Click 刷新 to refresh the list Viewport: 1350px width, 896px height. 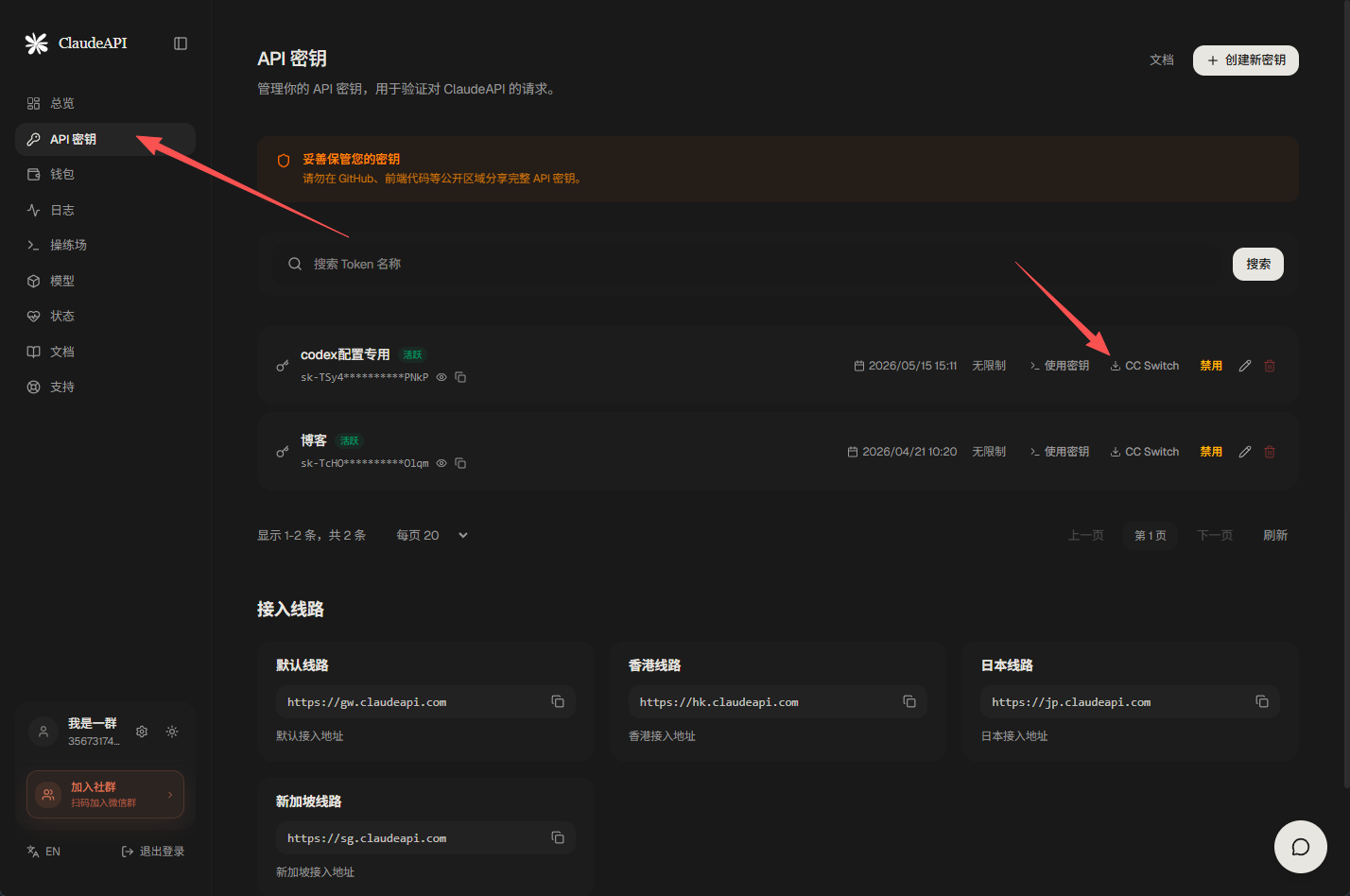[x=1275, y=535]
